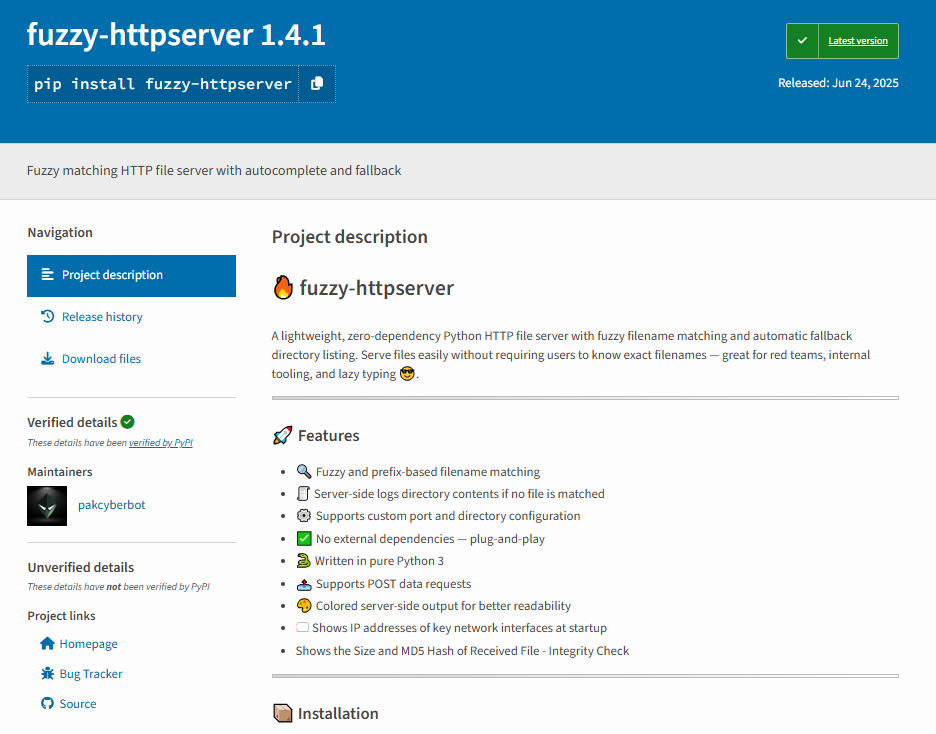Screen dimensions: 936x734
Task: Click the fire emoji beside fuzzy-httpserver heading
Action: click(x=283, y=288)
